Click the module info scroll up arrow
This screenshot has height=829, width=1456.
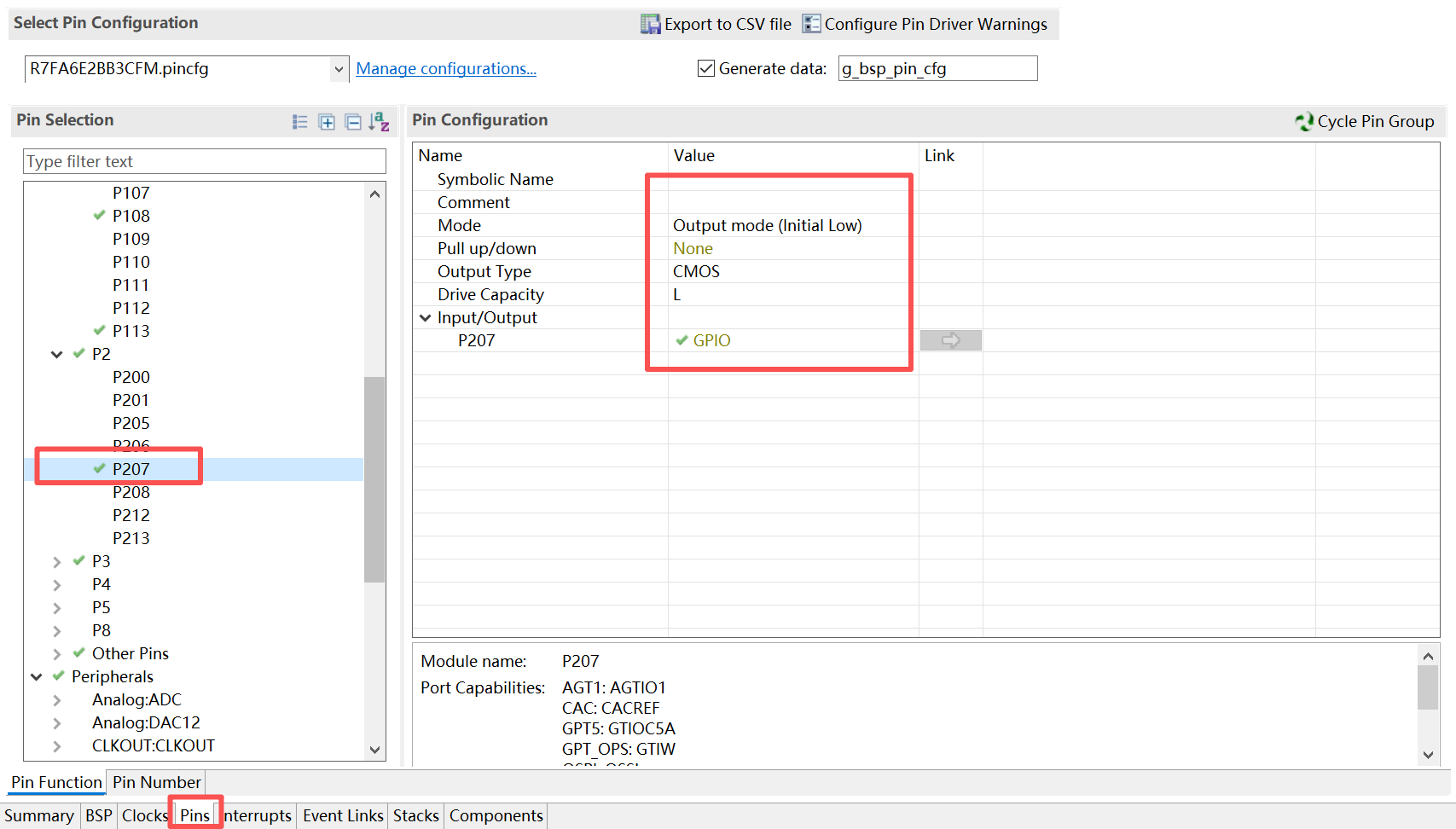click(1428, 656)
